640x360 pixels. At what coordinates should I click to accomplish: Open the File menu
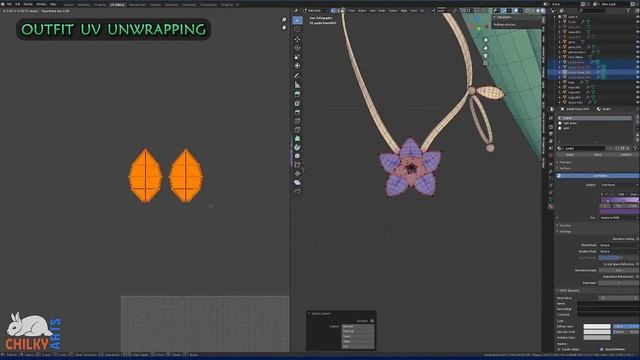point(9,4)
